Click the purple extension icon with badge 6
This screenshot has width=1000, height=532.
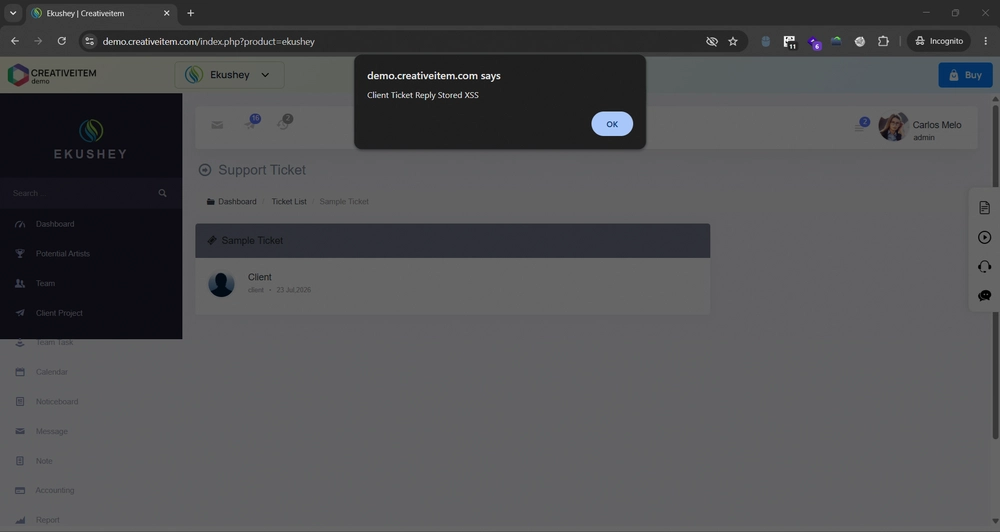814,42
